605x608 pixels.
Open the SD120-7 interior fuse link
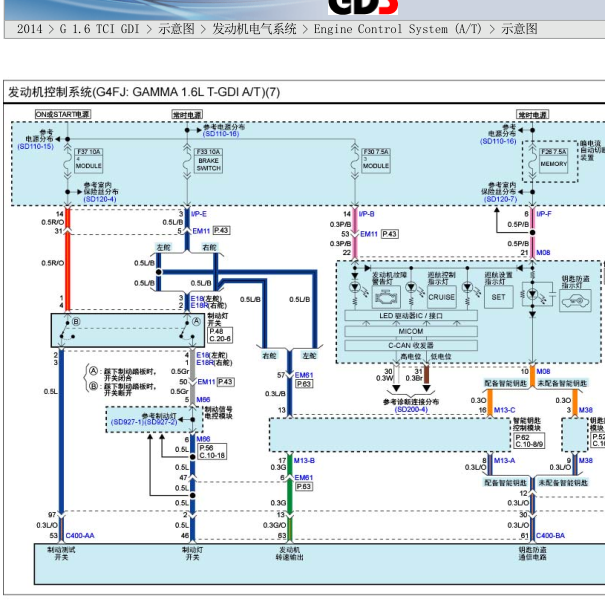tap(500, 199)
